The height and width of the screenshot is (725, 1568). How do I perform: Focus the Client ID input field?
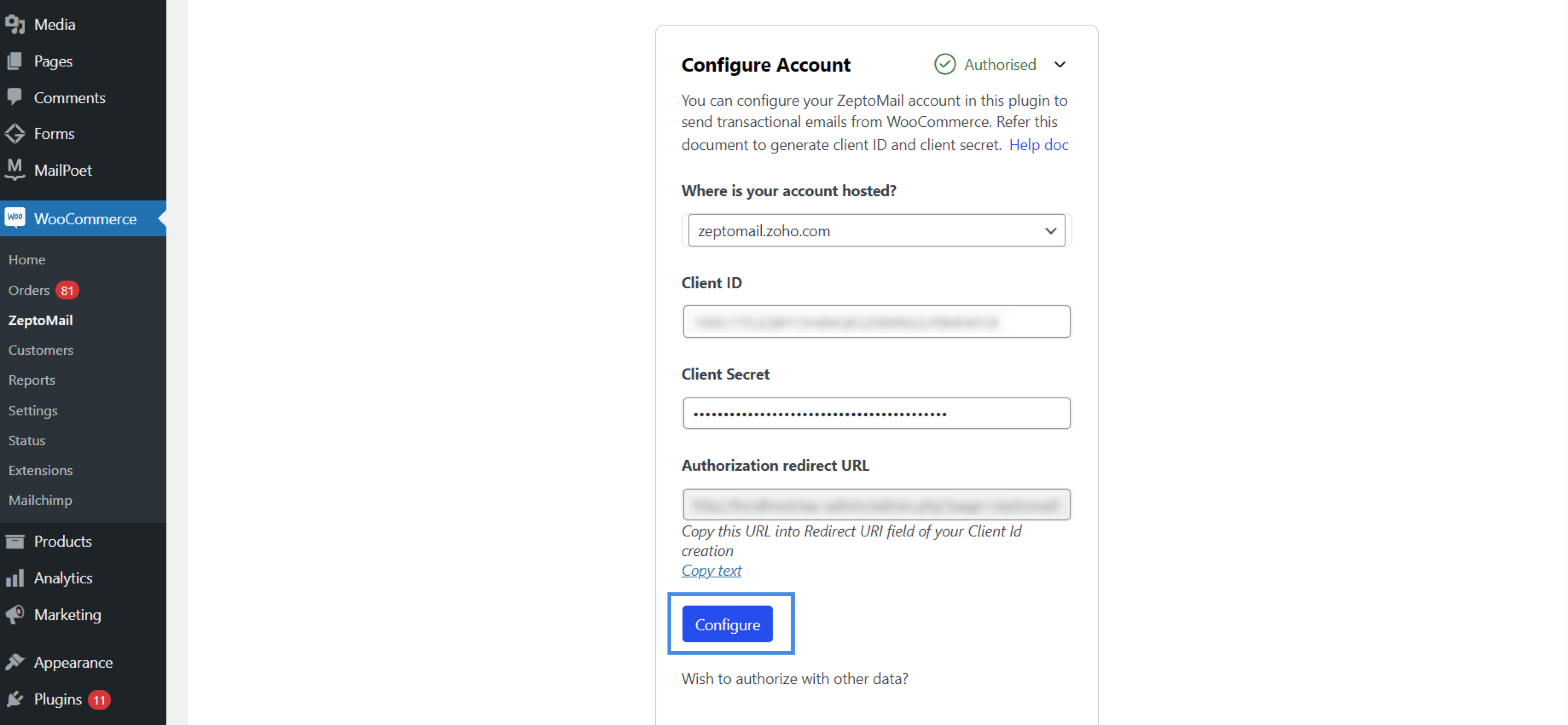(x=877, y=322)
